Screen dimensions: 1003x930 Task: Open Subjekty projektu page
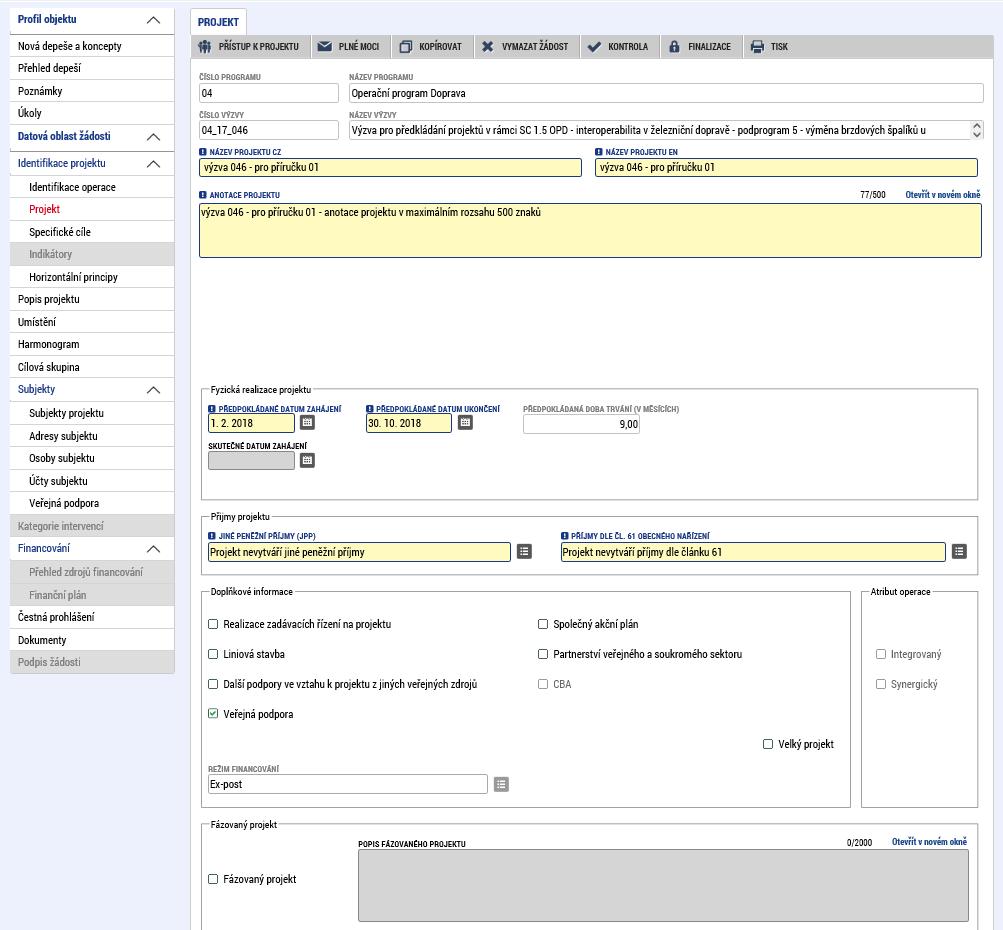click(92, 413)
